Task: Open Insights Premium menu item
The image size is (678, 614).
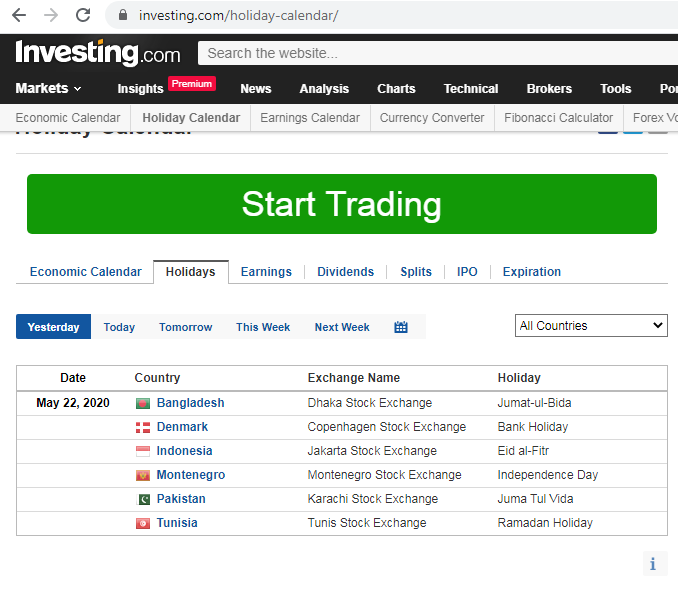Action: tap(166, 86)
